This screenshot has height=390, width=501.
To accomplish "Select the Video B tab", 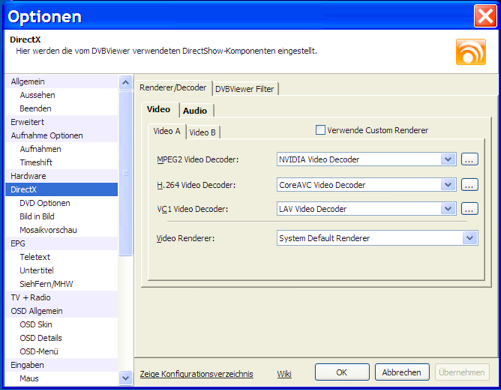I will [x=202, y=132].
